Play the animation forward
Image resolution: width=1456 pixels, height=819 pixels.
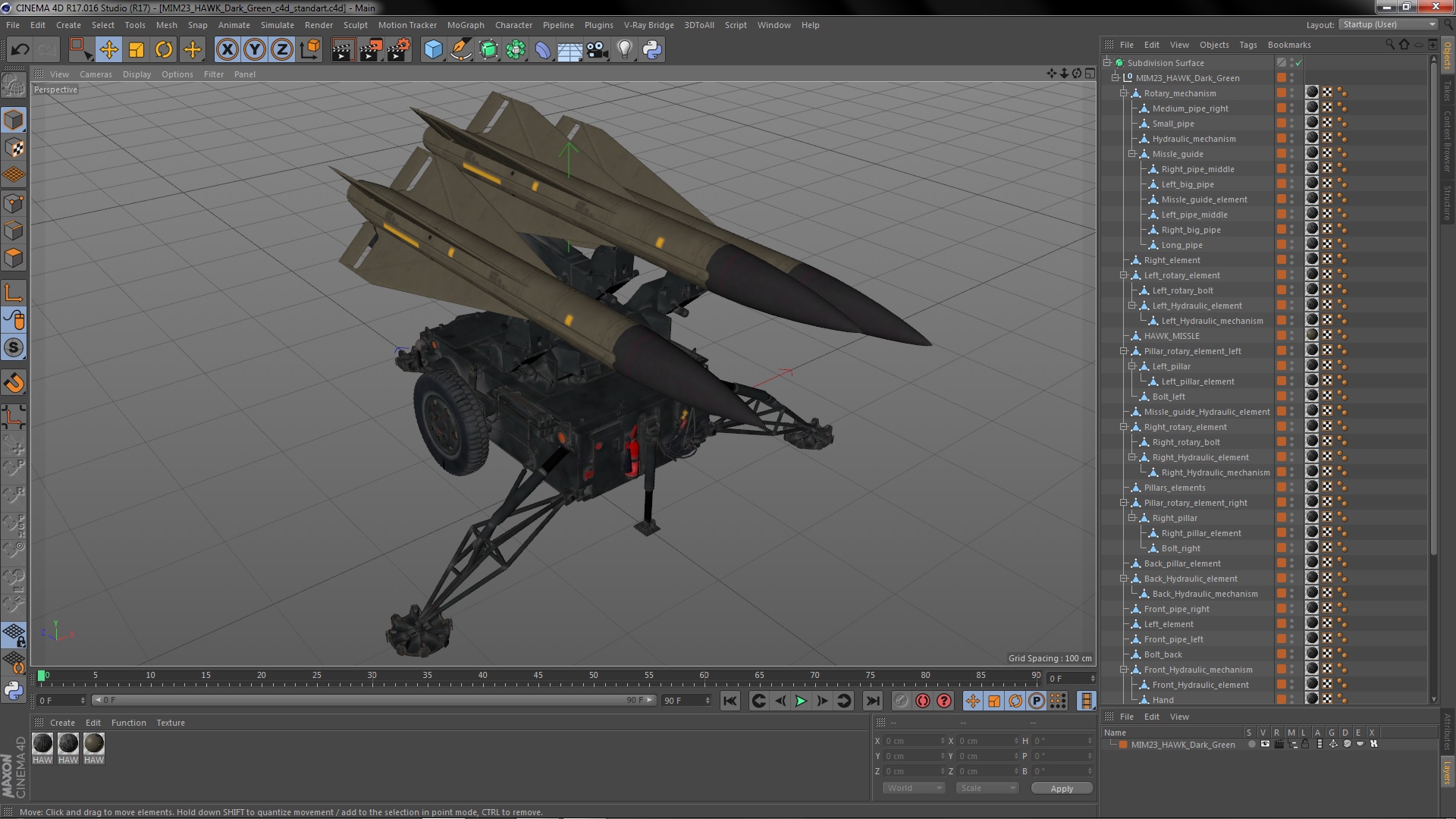click(801, 701)
